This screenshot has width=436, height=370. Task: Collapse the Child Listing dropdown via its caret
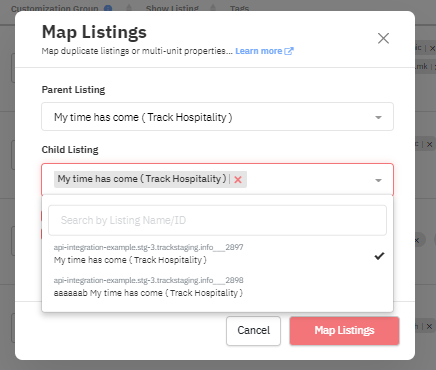[378, 180]
